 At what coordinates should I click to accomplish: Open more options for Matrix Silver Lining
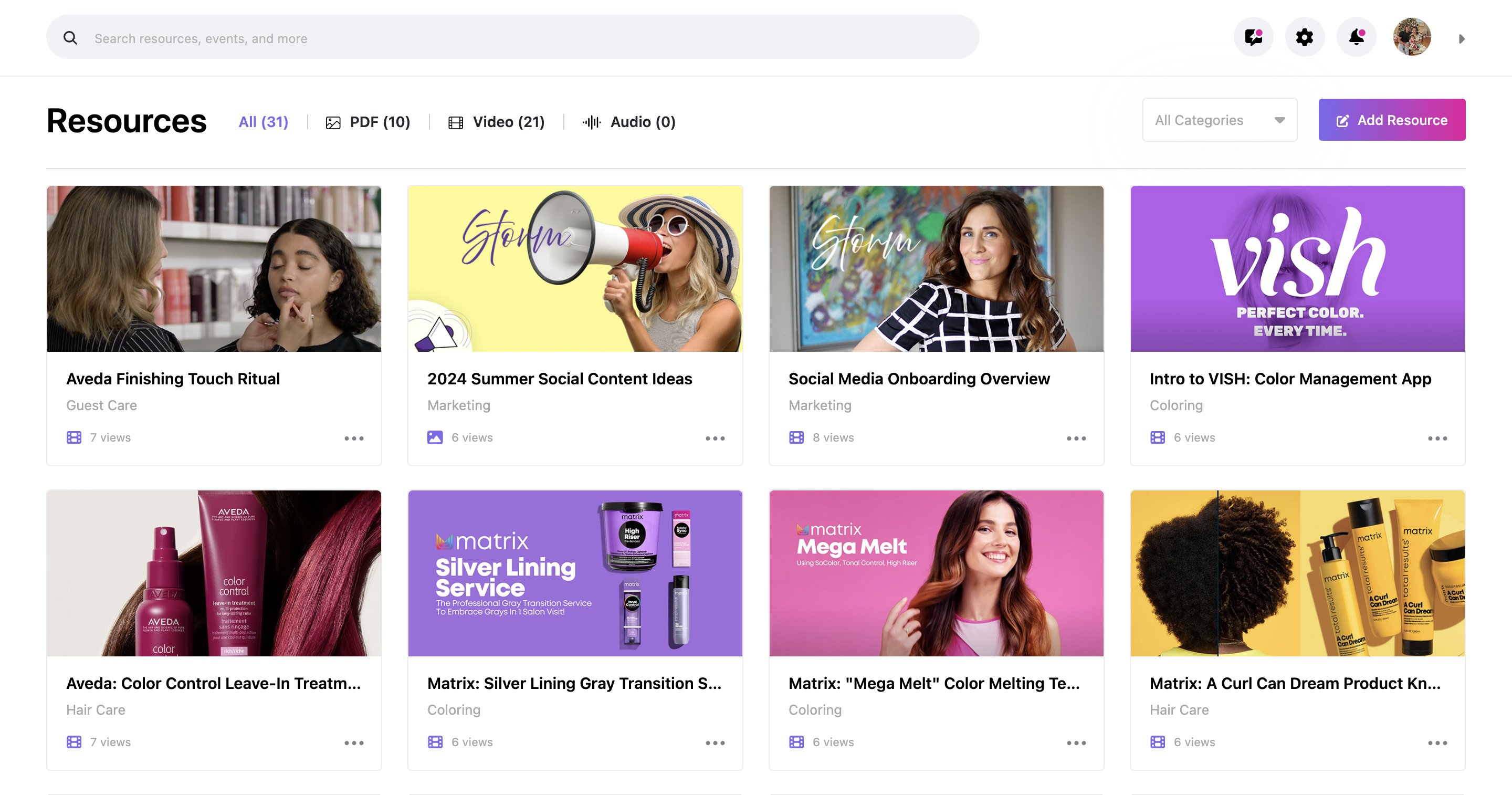[x=715, y=744]
